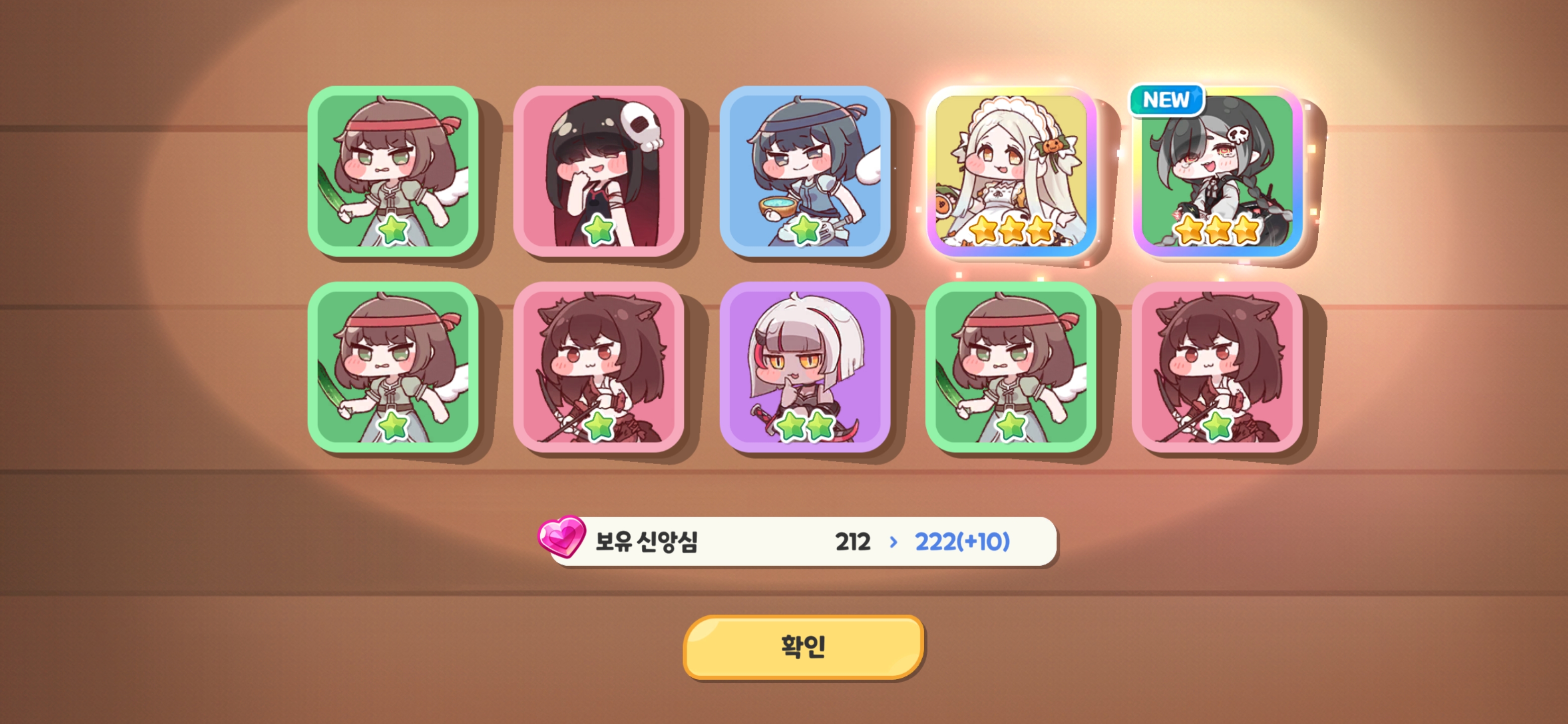
Task: Tap the last pink wolf-eared archer card
Action: pyautogui.click(x=1217, y=367)
